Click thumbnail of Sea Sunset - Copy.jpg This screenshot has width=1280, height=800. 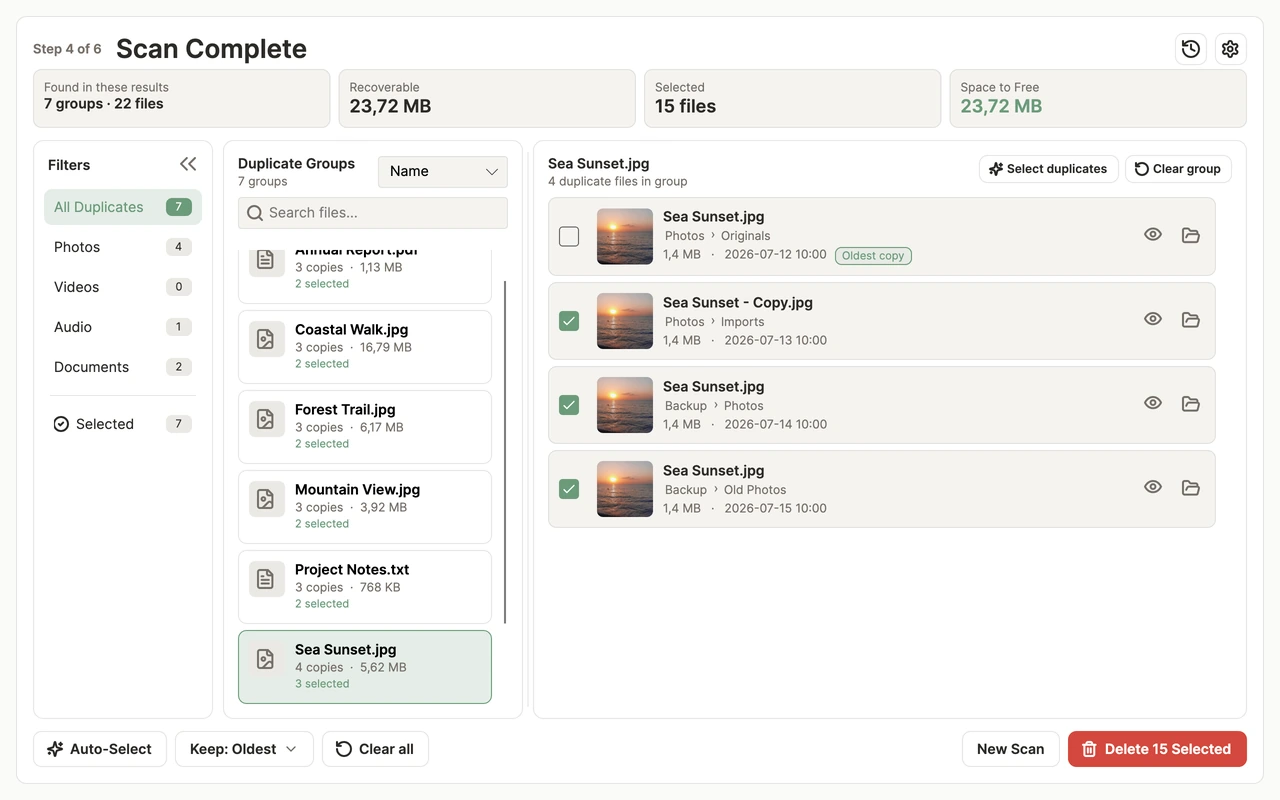coord(625,320)
